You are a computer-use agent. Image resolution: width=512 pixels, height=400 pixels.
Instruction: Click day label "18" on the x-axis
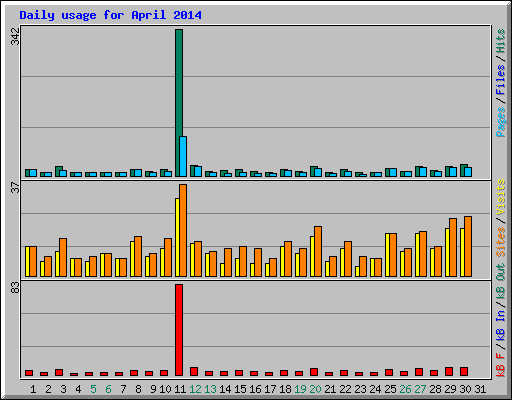point(285,389)
